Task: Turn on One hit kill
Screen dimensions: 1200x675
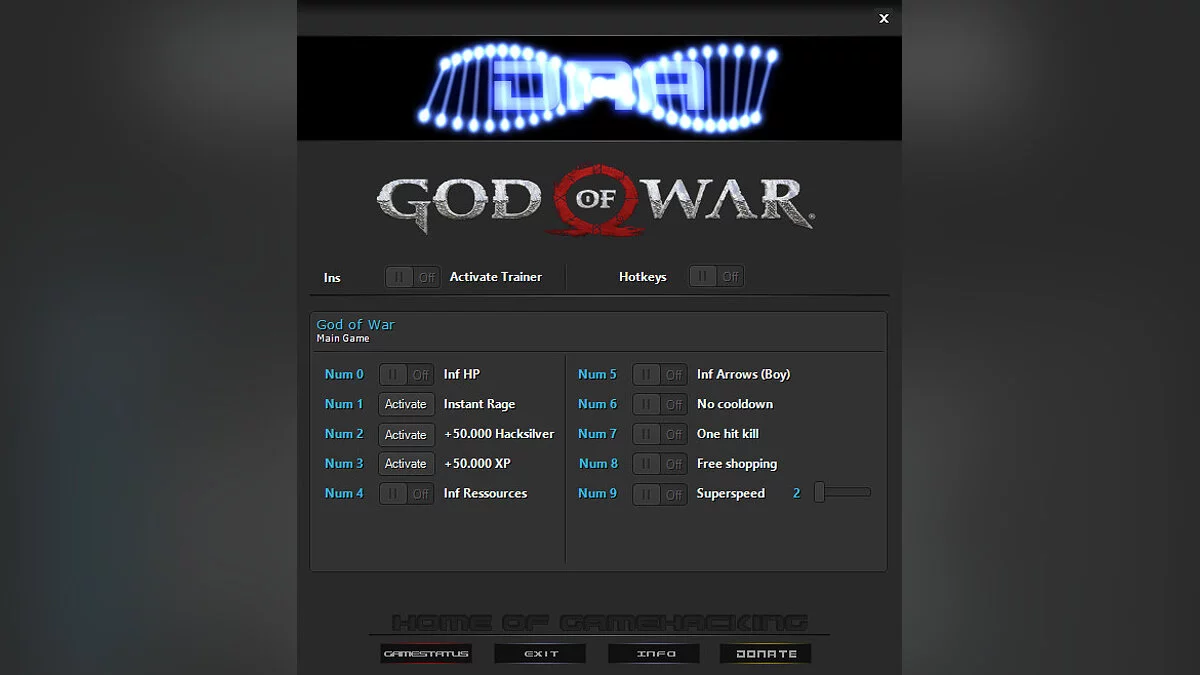Action: tap(659, 434)
